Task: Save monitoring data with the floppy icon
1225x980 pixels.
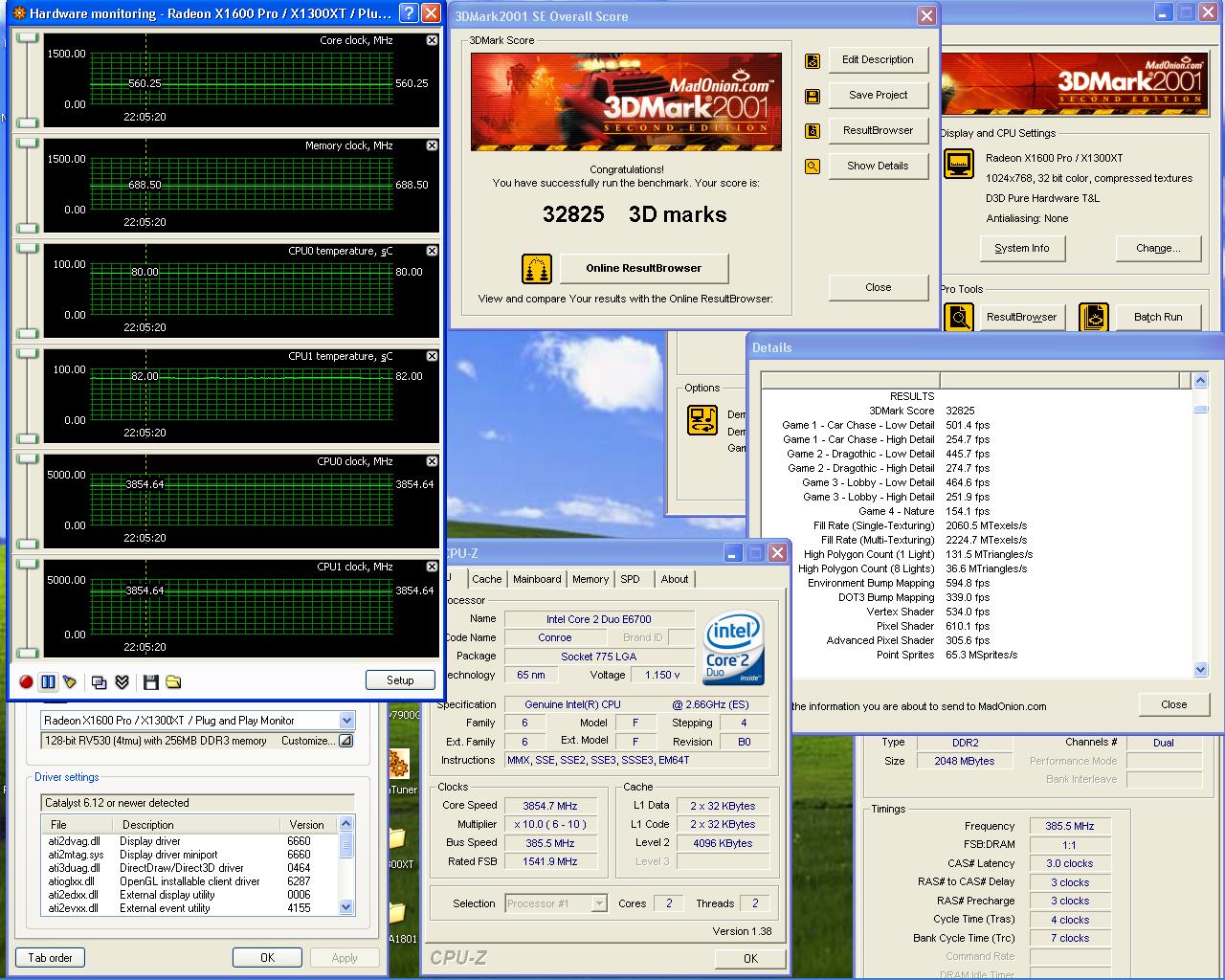Action: click(x=150, y=681)
